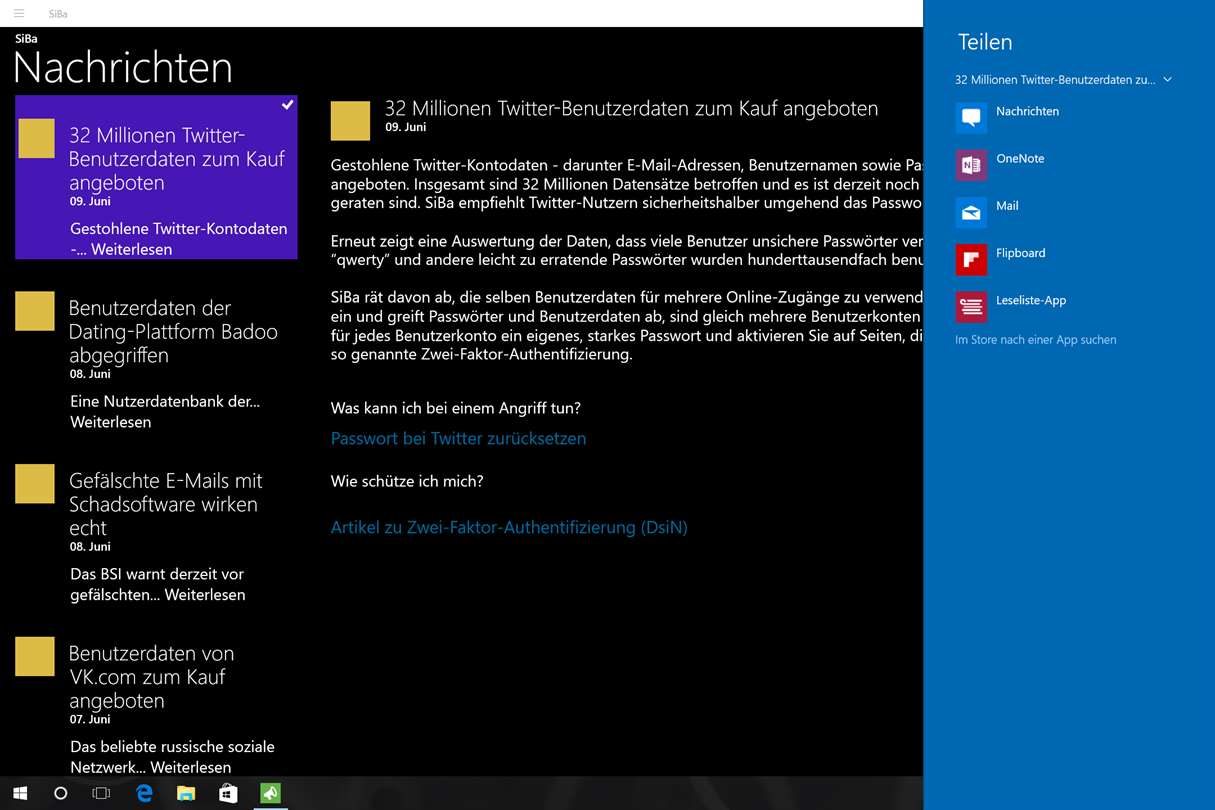Share via the Leseliste-App icon
This screenshot has width=1215, height=810.
[971, 306]
